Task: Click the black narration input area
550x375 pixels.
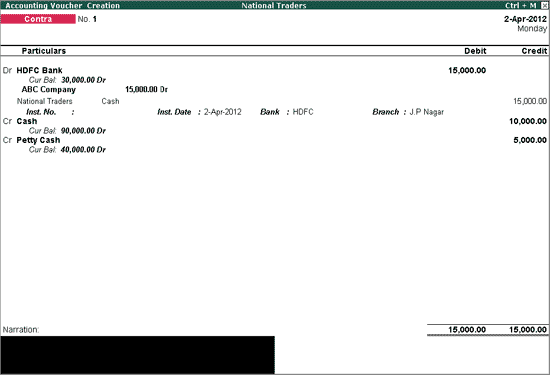Action: click(138, 355)
